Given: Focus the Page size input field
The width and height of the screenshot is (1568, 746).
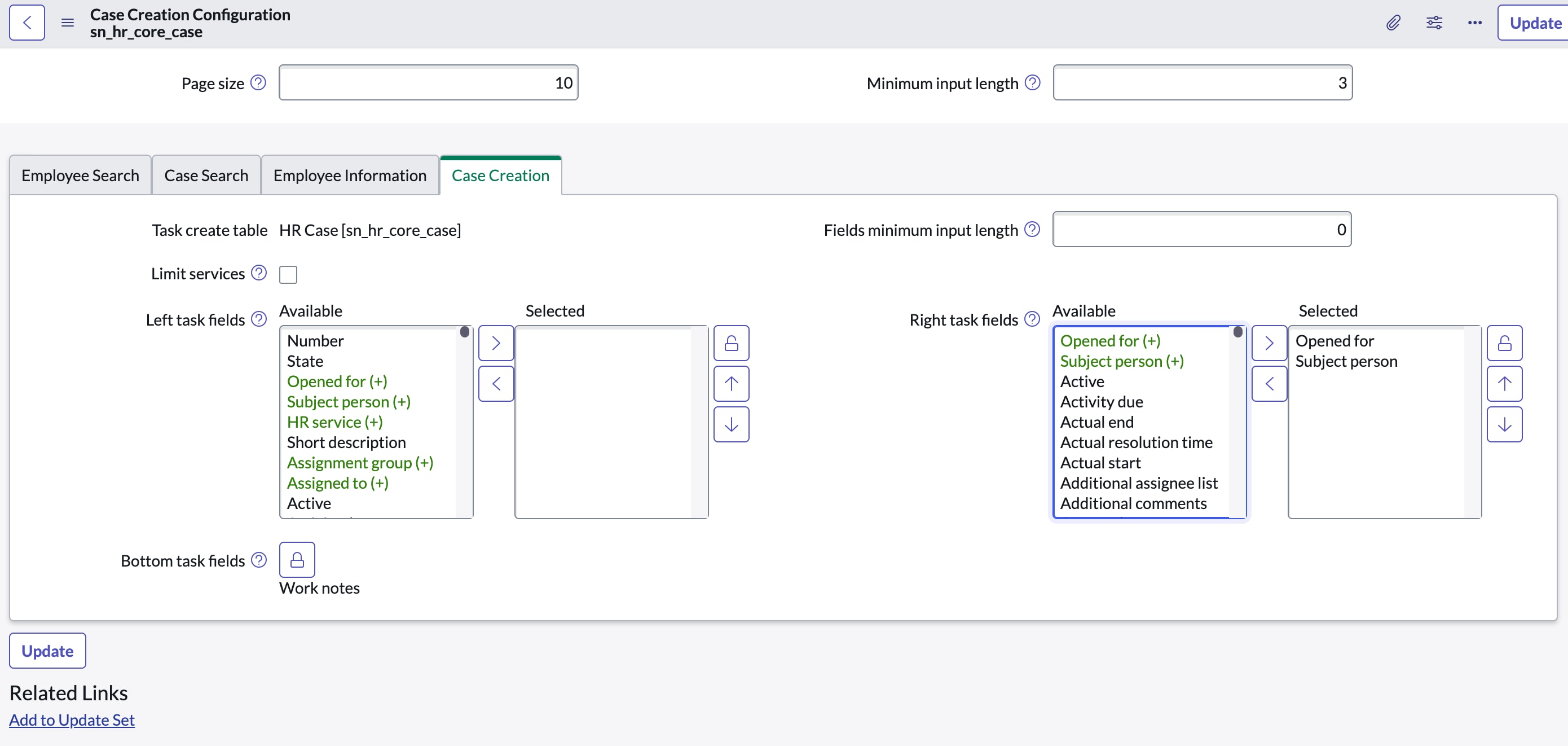Looking at the screenshot, I should click(429, 82).
